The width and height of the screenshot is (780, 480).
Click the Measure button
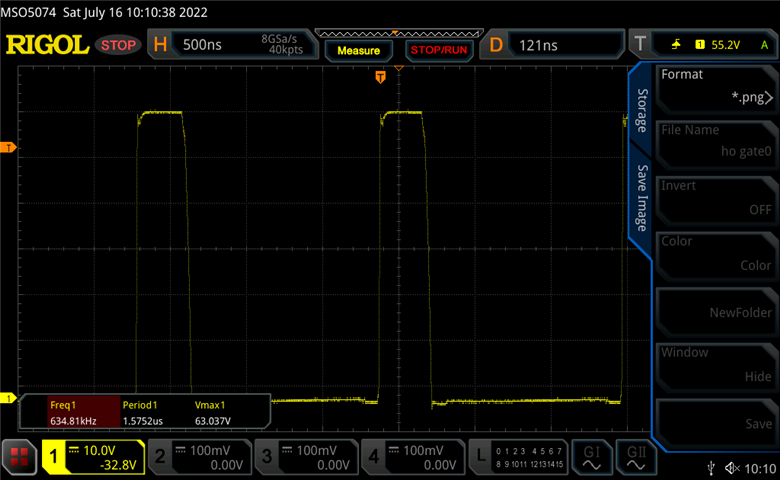pos(359,51)
